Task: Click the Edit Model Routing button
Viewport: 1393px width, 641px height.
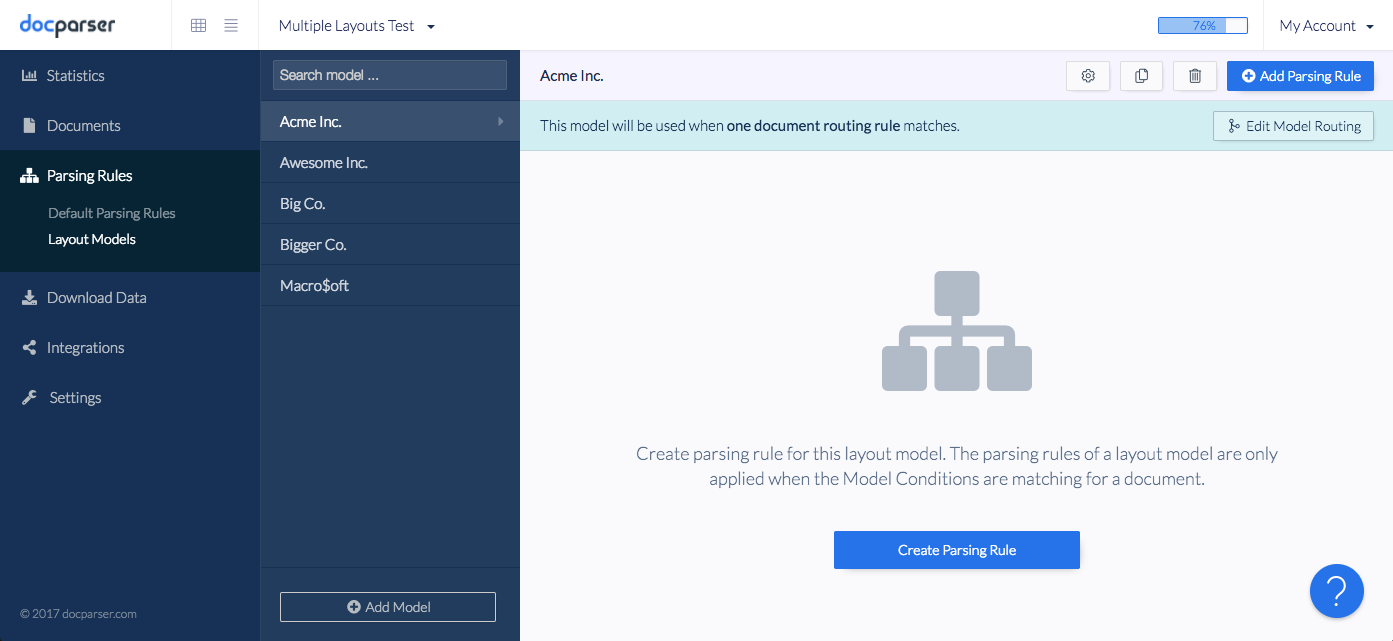Action: [1293, 126]
